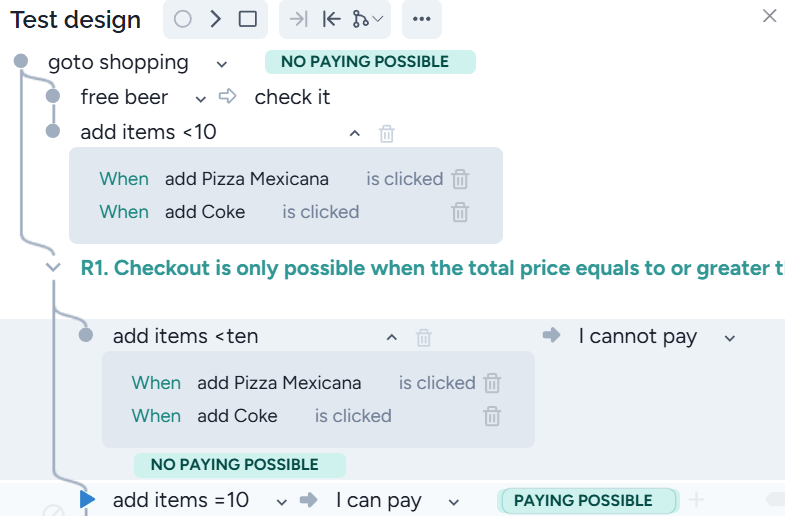Select the 'add items =10' step

[180, 500]
